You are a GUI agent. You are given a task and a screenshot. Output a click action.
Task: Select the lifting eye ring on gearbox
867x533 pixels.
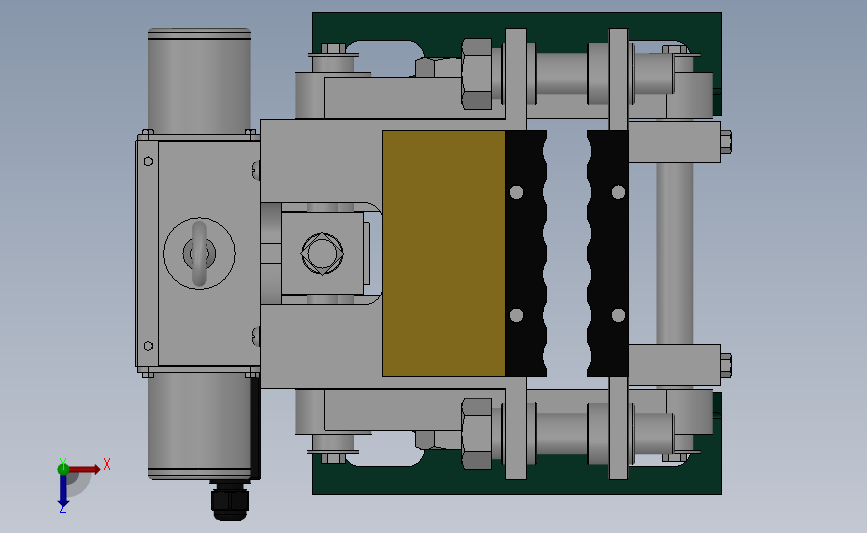199,254
